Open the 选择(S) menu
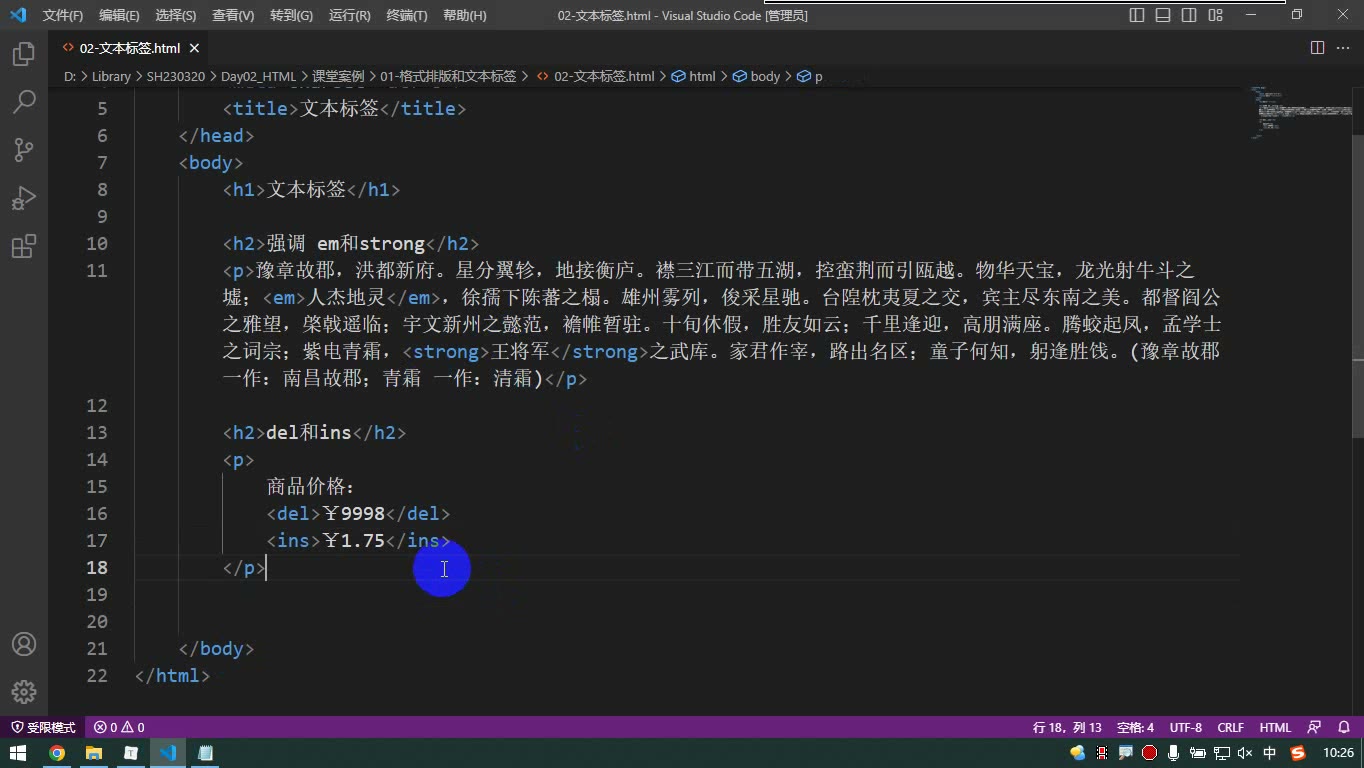Screen dimensions: 1364x768 point(176,15)
